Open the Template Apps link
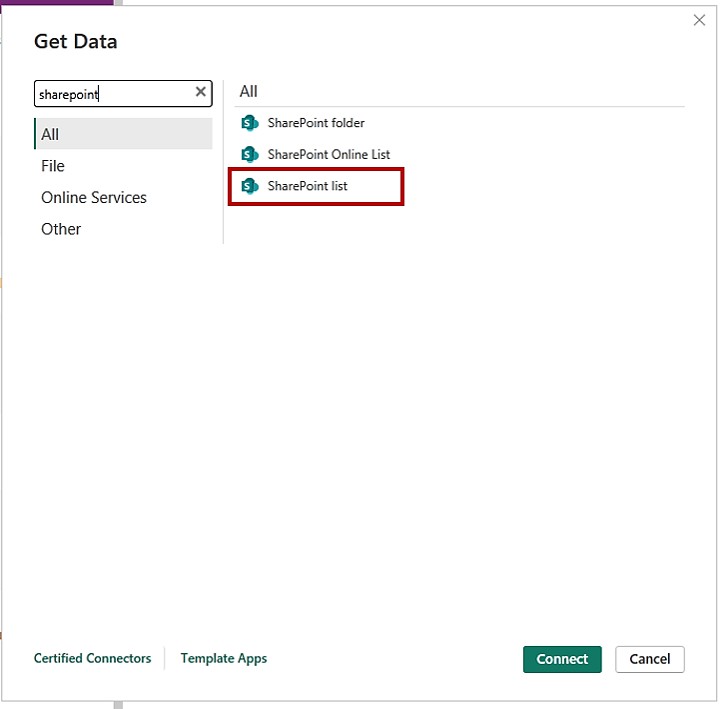Image resolution: width=720 pixels, height=709 pixels. click(224, 658)
